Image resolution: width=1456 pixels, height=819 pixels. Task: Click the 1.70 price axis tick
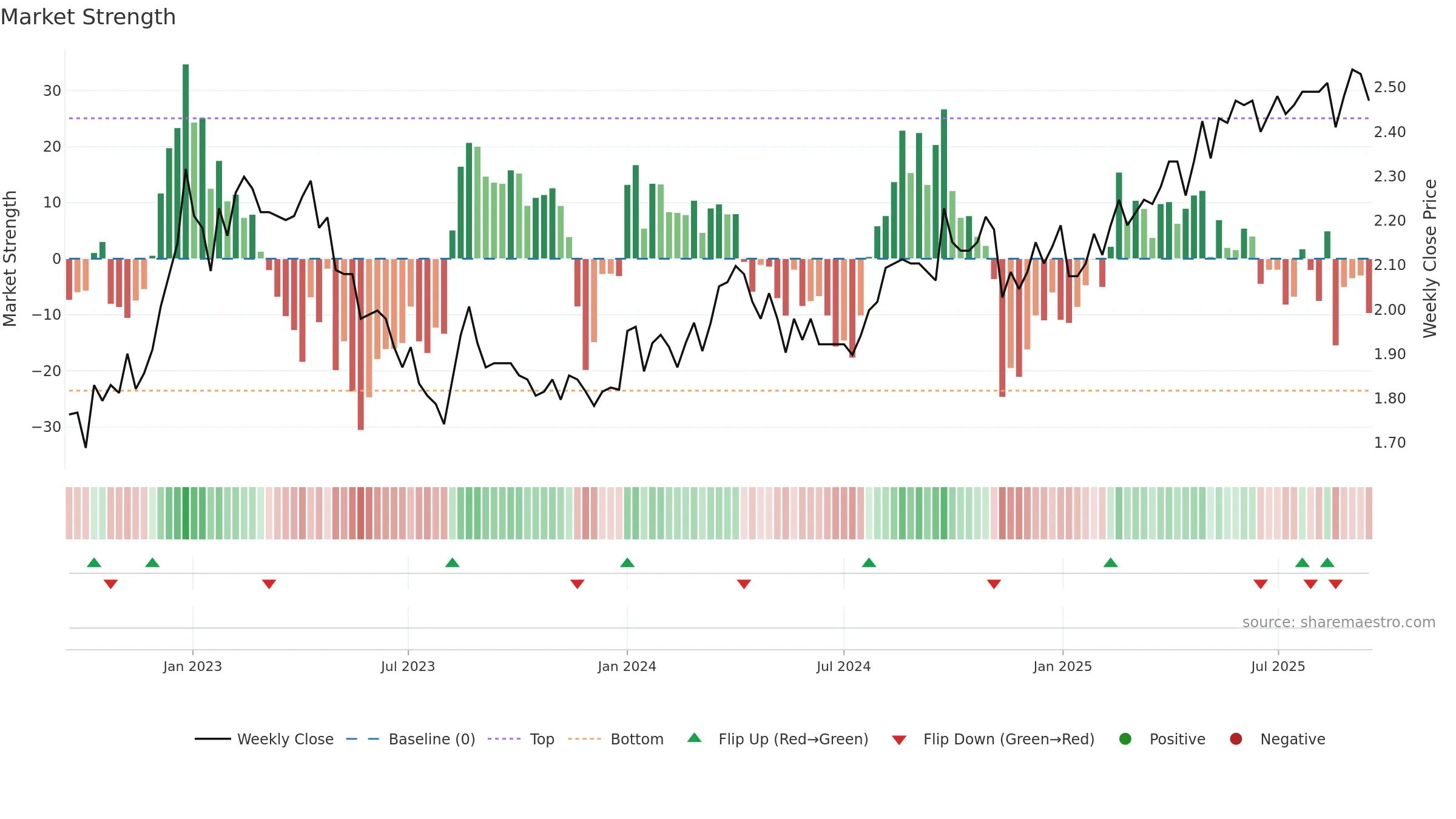tap(1389, 442)
